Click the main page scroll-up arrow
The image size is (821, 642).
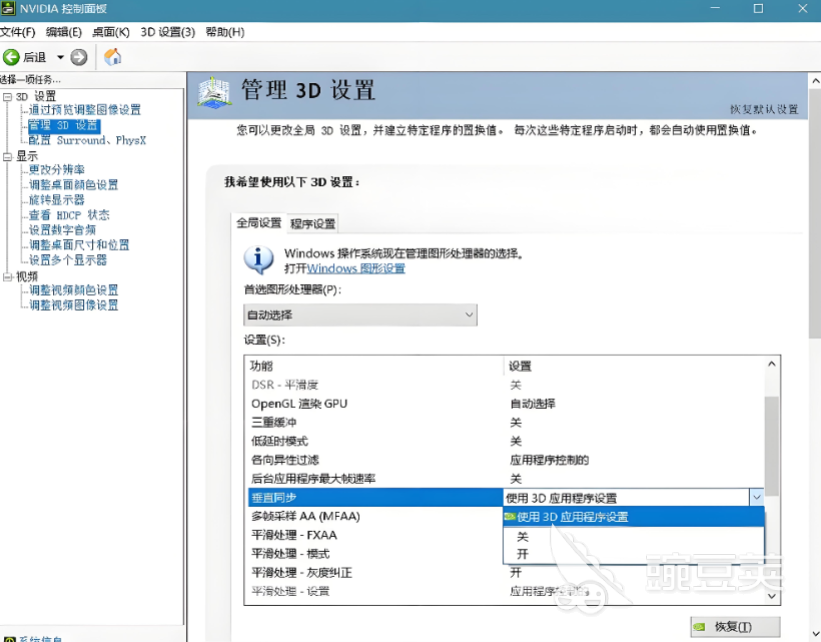tap(815, 81)
